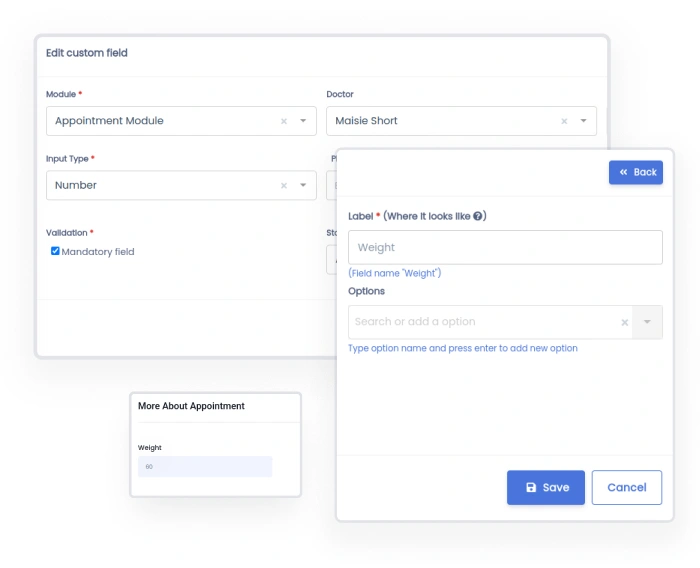The height and width of the screenshot is (568, 700).
Task: Click the Save button label
Action: click(556, 487)
